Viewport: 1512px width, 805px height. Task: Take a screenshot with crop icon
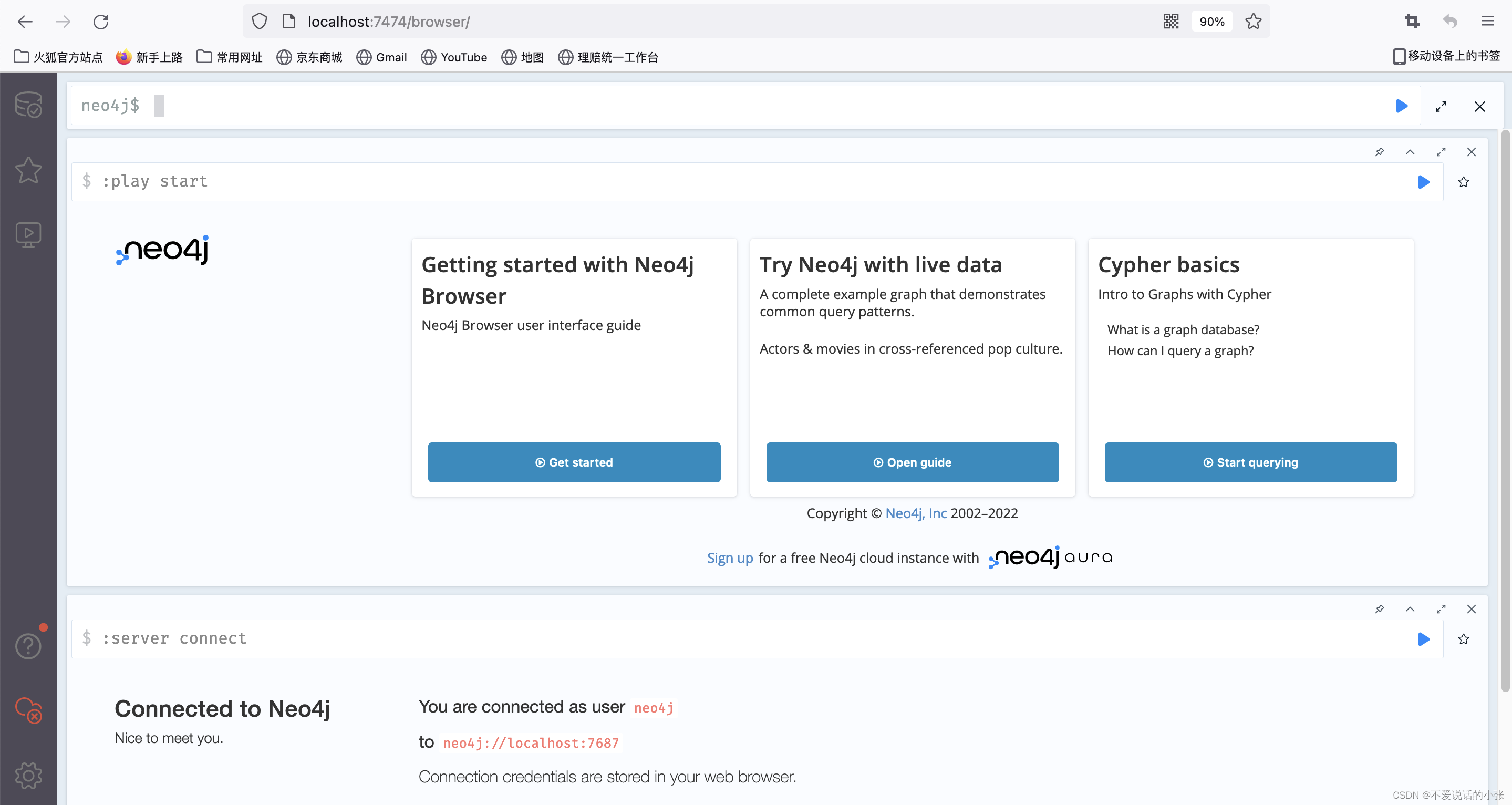pos(1412,22)
